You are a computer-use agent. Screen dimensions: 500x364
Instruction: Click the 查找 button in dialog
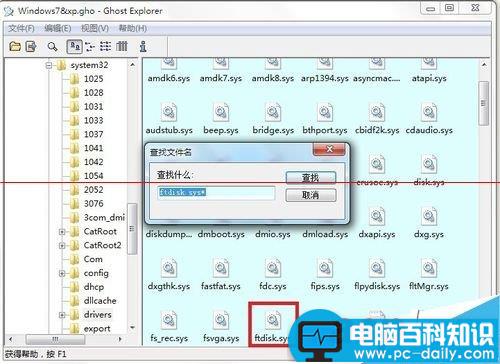311,178
